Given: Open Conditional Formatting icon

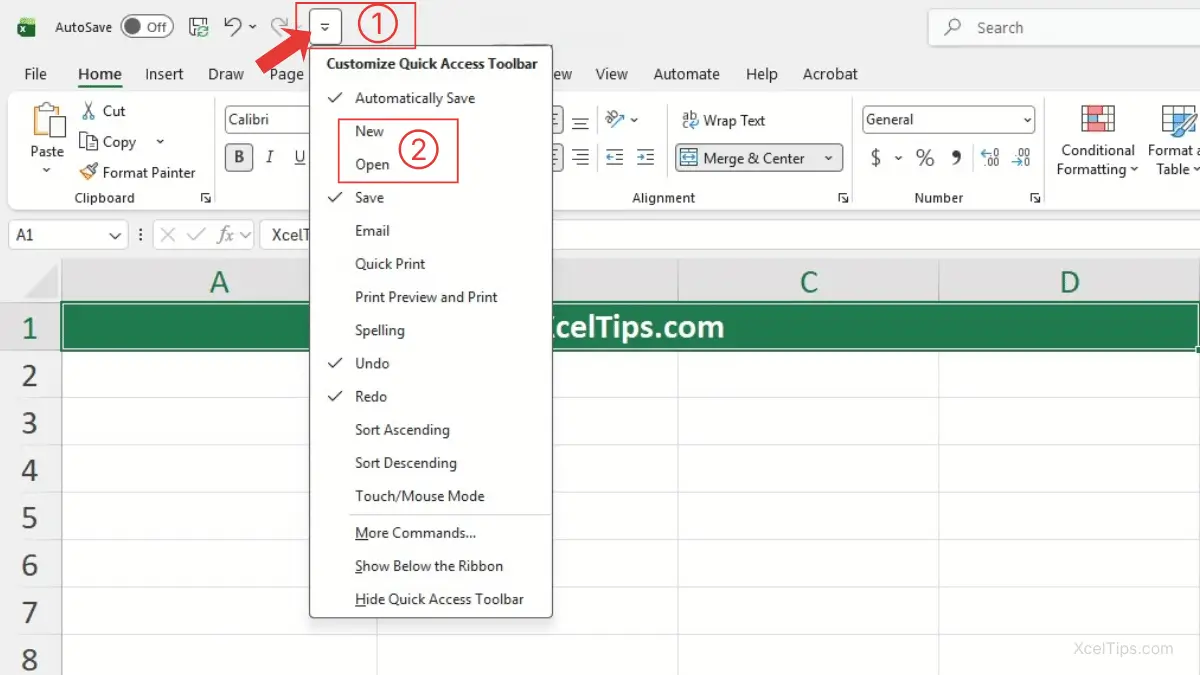Looking at the screenshot, I should click(x=1097, y=120).
